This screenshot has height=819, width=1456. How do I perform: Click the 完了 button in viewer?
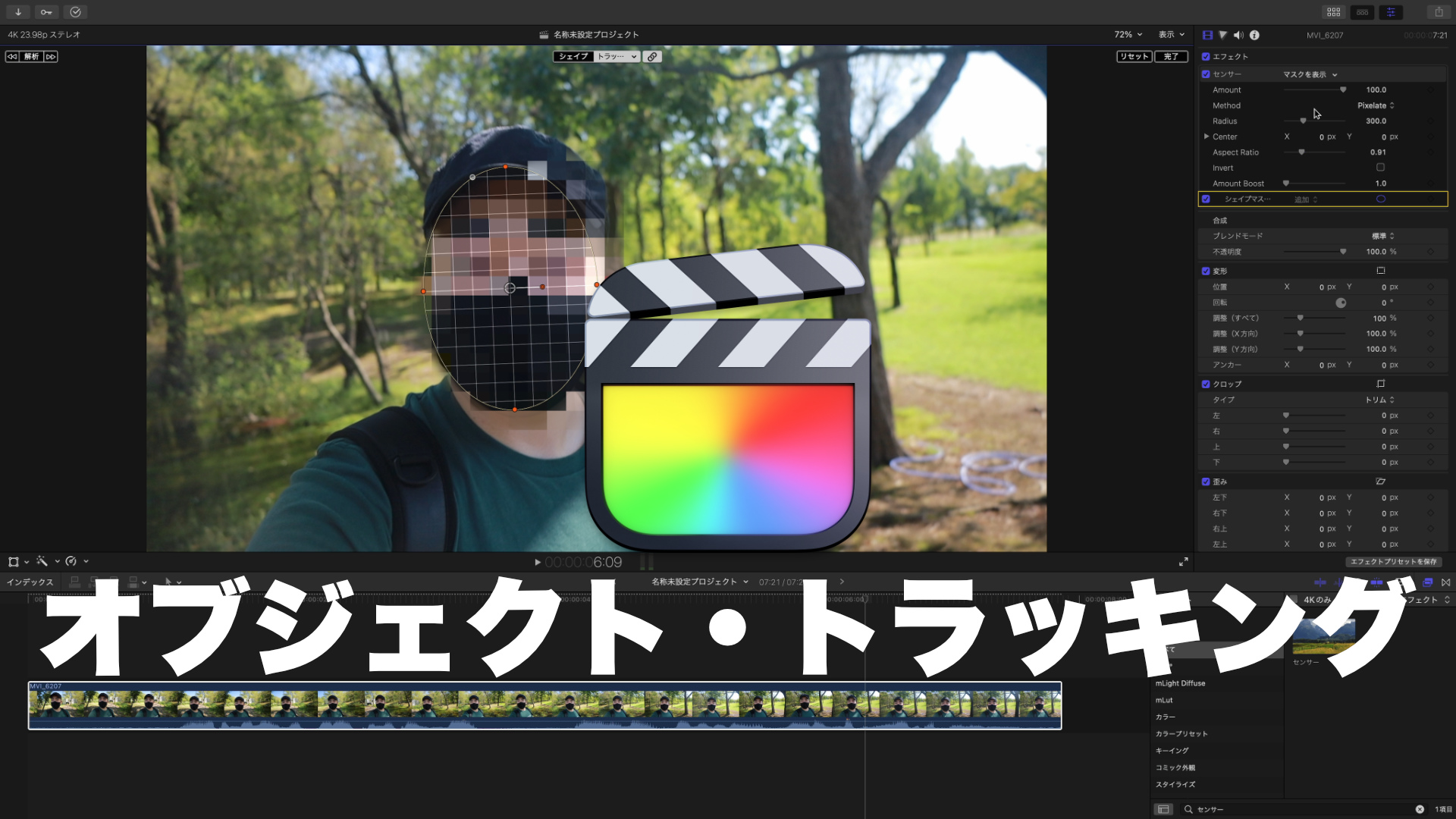coord(1172,57)
